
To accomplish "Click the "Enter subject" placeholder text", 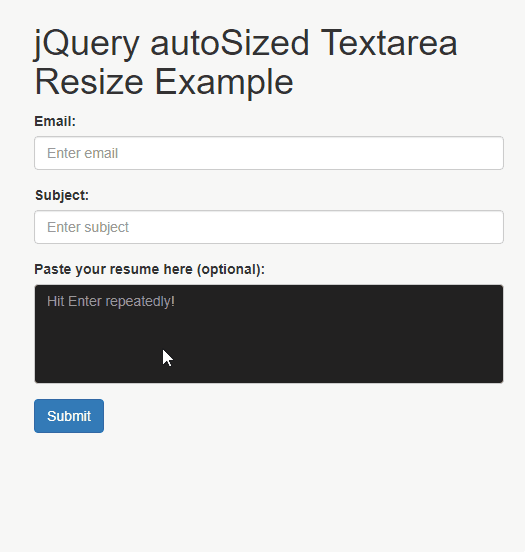I will [88, 227].
